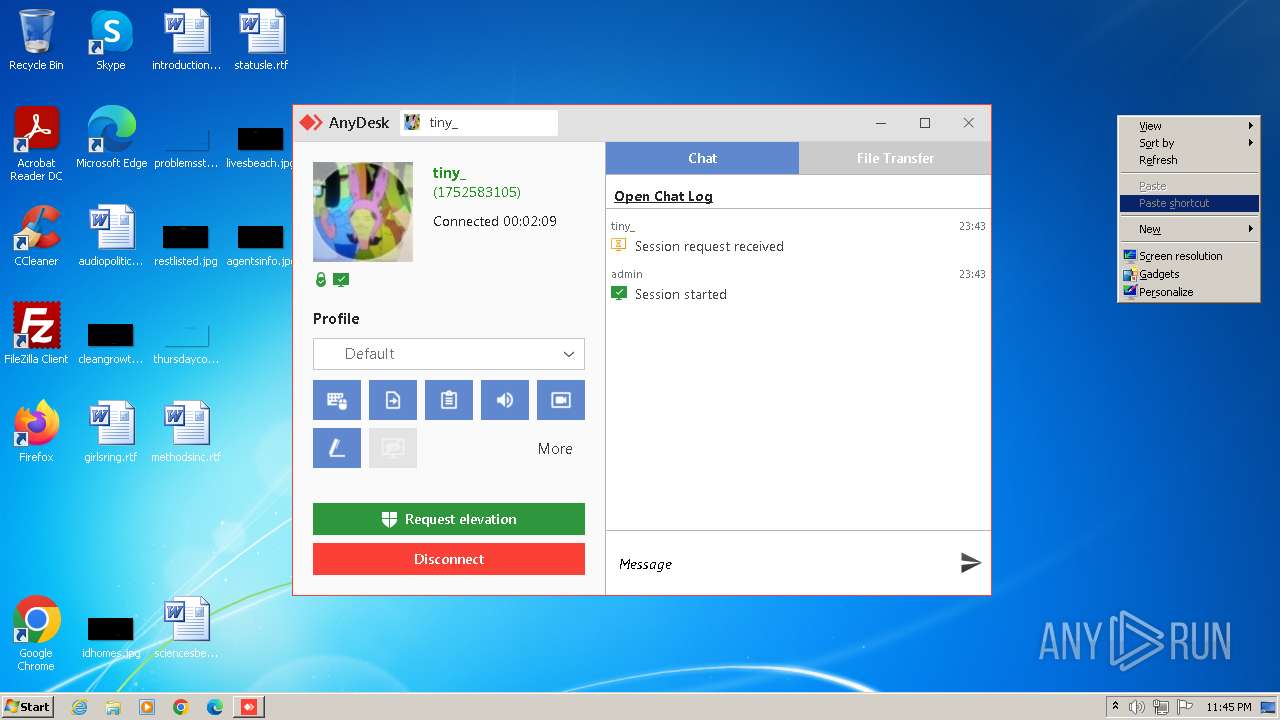Select girlsring.rtf desktop file
The width and height of the screenshot is (1280, 720).
pos(111,432)
